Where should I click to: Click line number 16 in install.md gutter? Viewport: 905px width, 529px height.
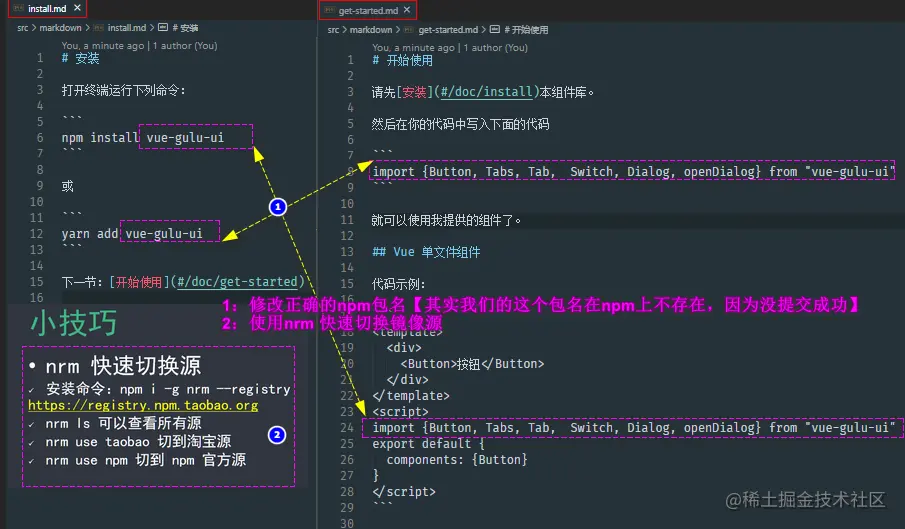[36, 298]
